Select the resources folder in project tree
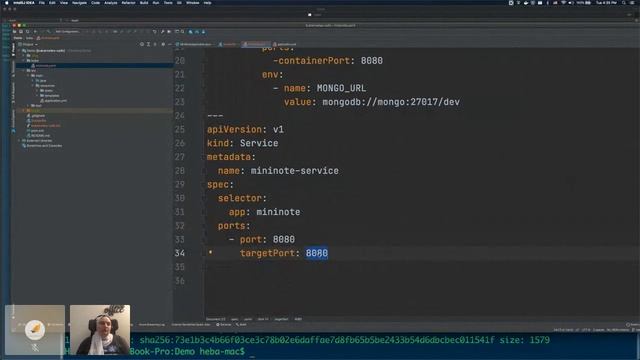This screenshot has width=640, height=360. [x=45, y=86]
